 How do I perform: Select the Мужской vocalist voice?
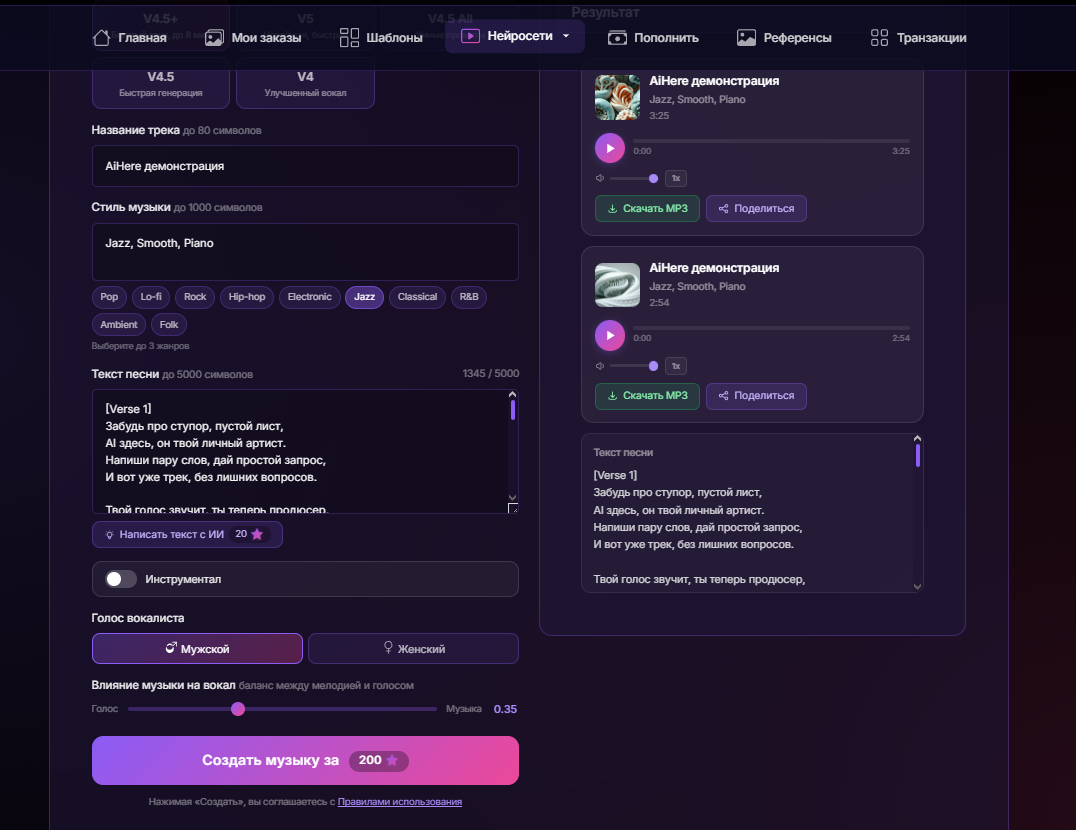click(198, 648)
